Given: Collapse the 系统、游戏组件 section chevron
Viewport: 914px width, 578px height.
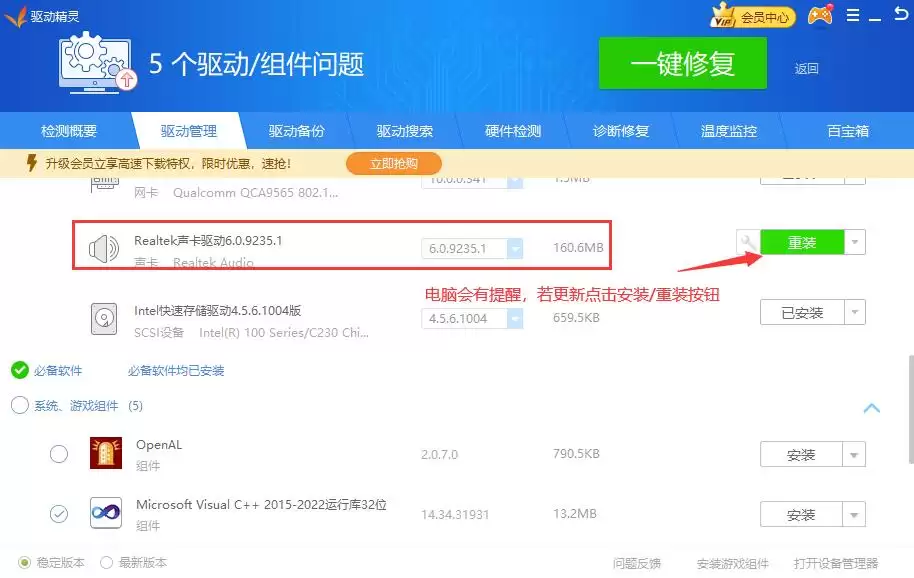Looking at the screenshot, I should click(871, 408).
